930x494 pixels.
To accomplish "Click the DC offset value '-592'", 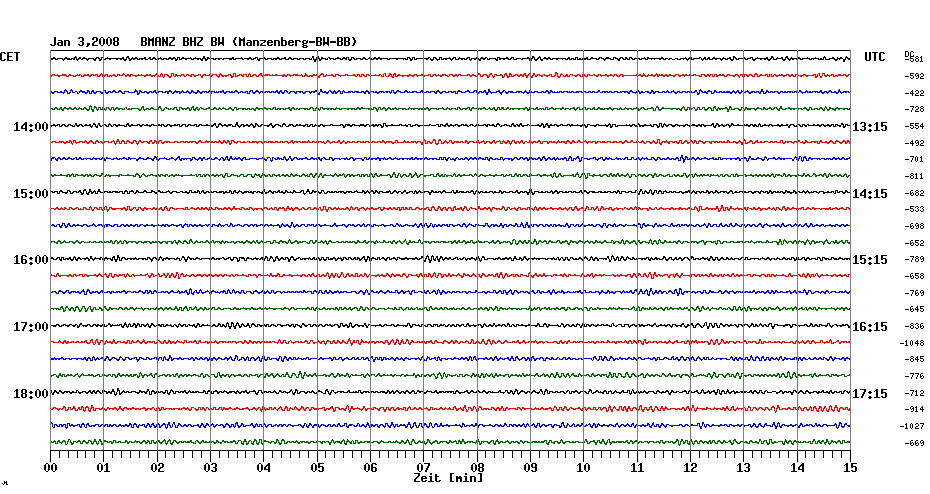I will [914, 77].
